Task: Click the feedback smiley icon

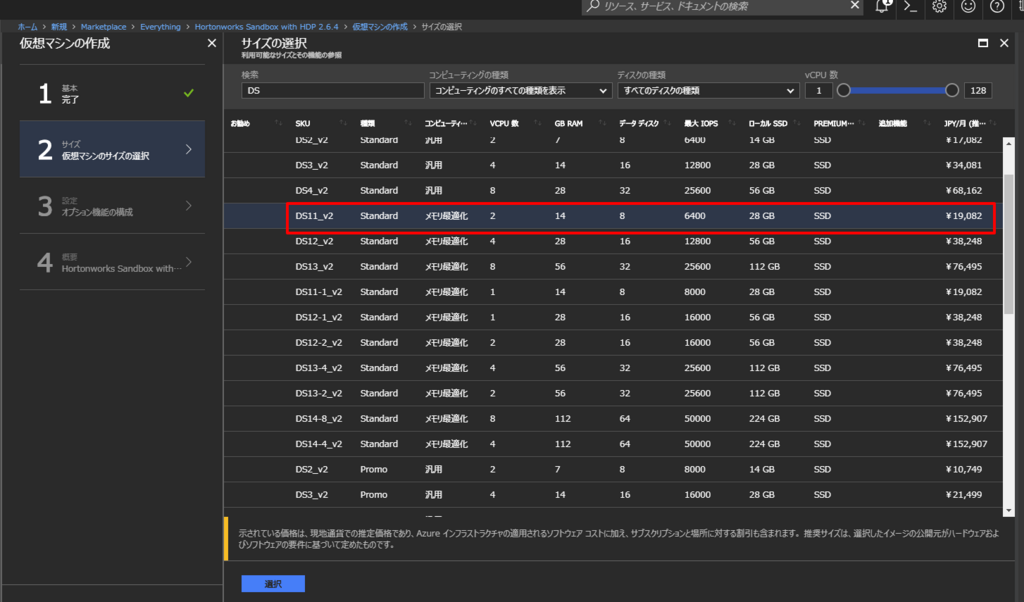Action: 968,6
